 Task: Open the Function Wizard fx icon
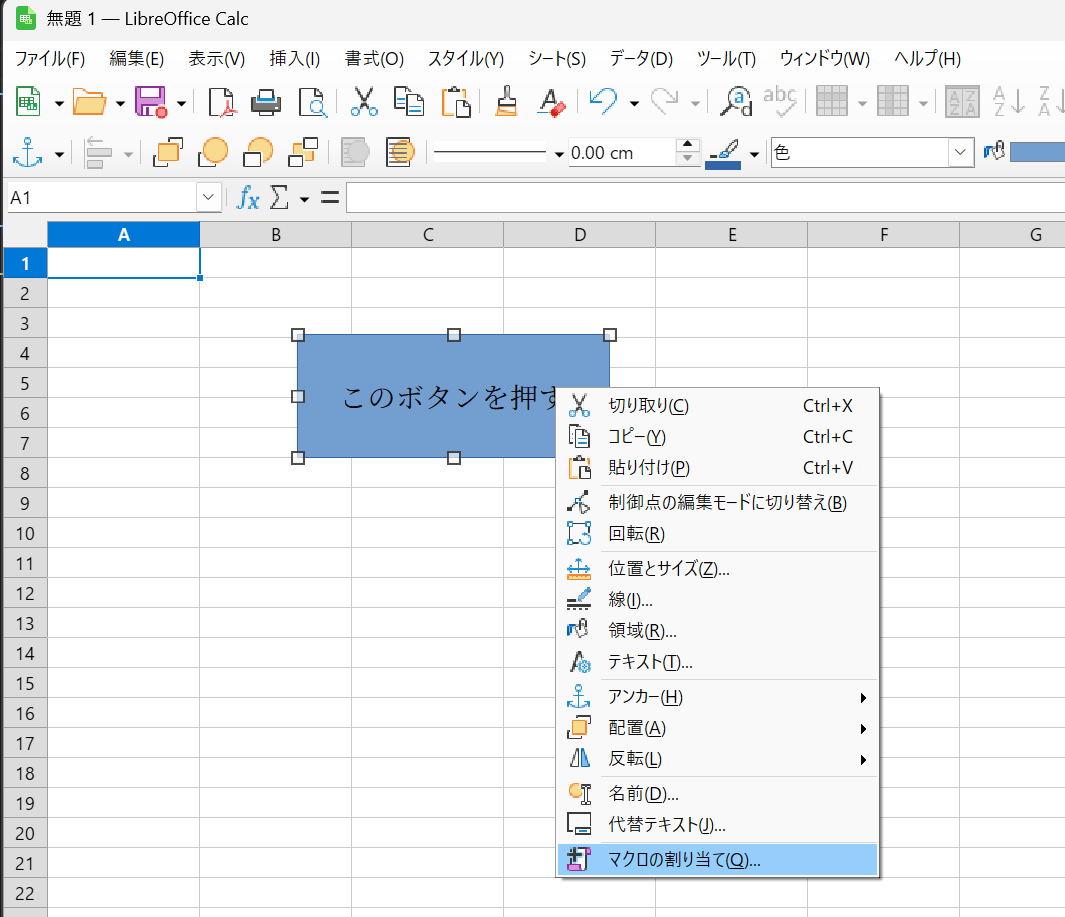pyautogui.click(x=247, y=198)
